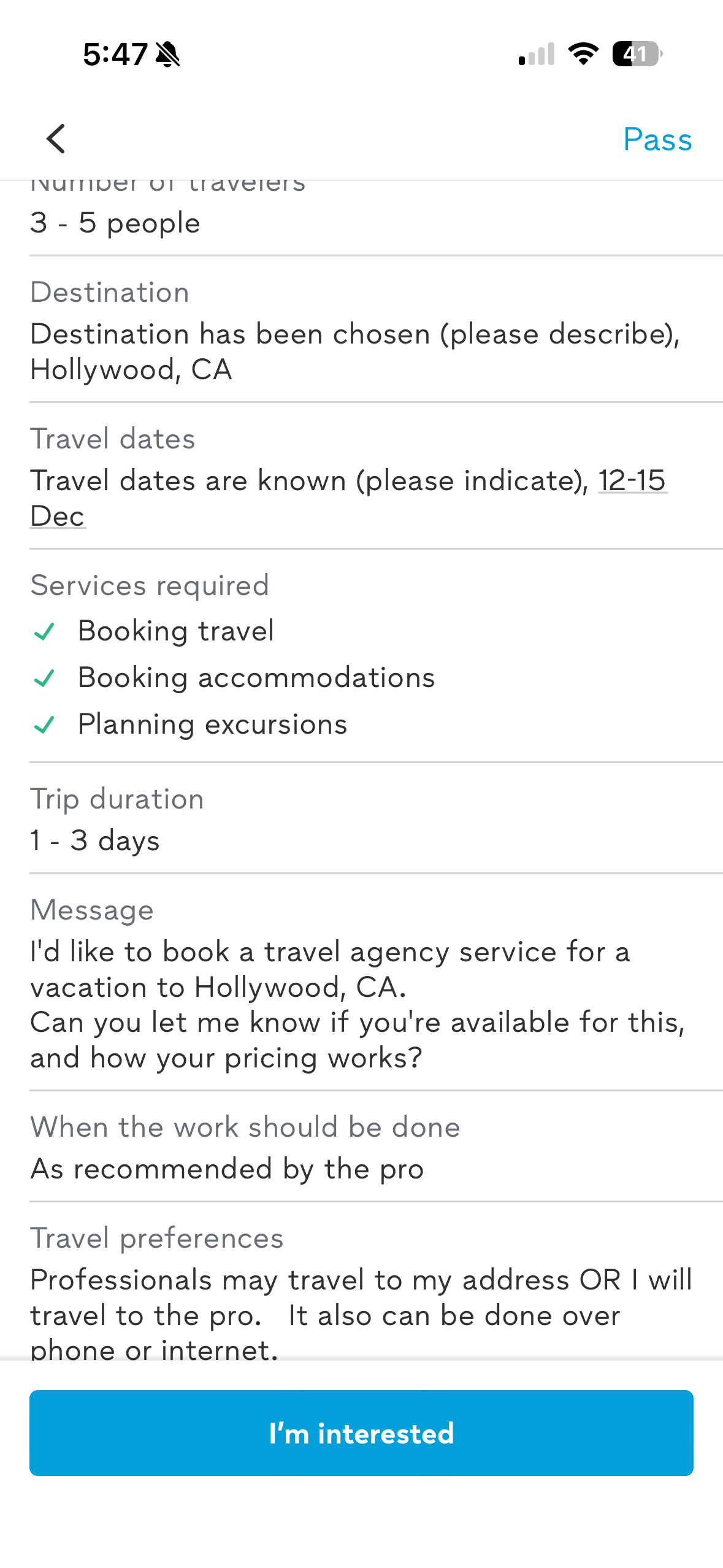Tap the Booking travel checkmark
The image size is (723, 1568).
(44, 631)
